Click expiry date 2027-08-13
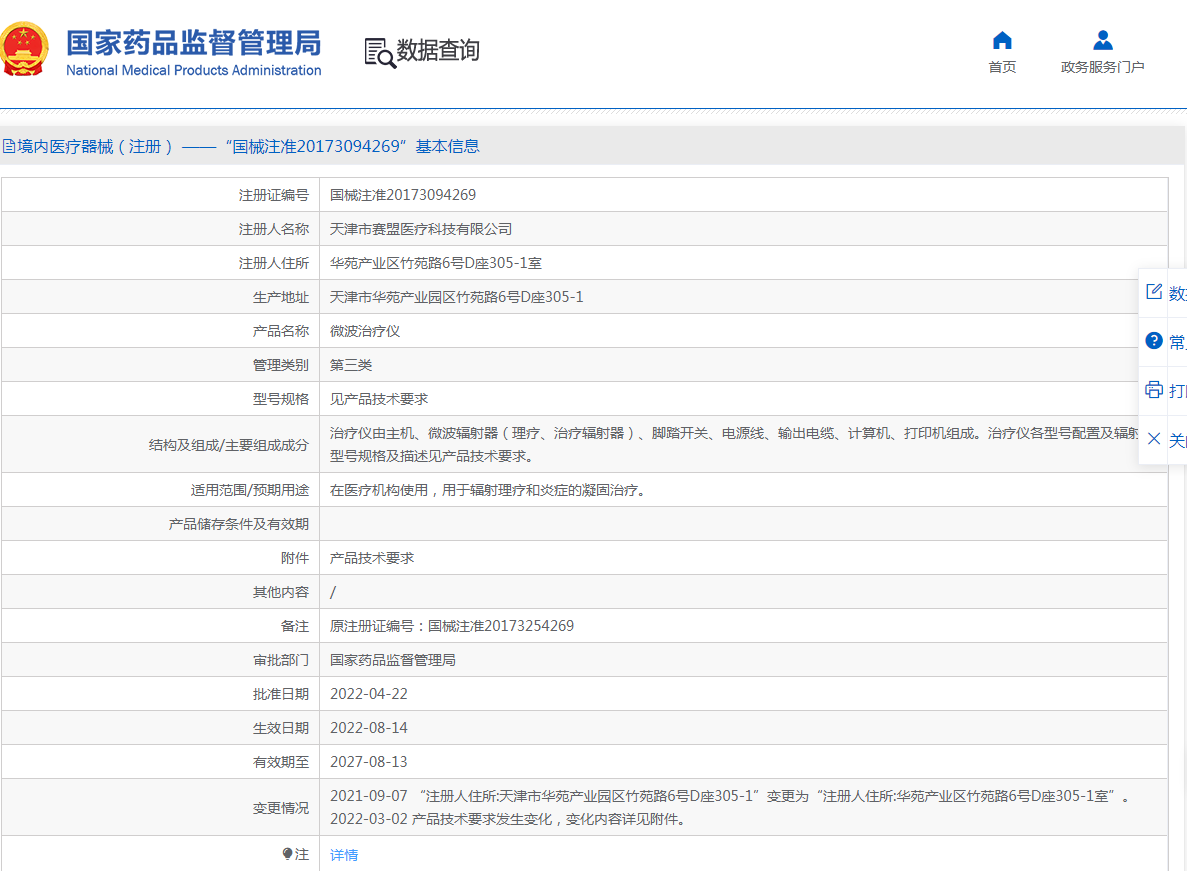The width and height of the screenshot is (1187, 871). pos(369,762)
